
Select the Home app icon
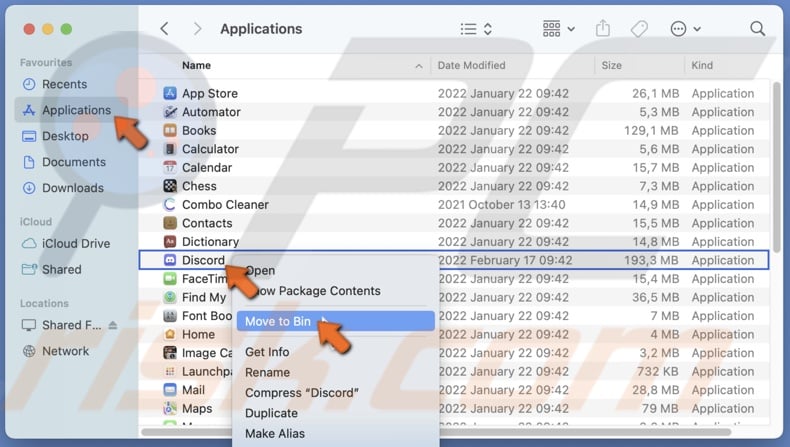(170, 335)
